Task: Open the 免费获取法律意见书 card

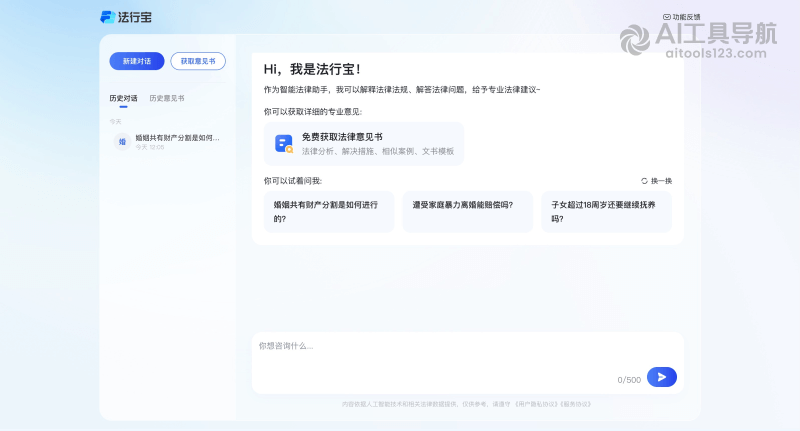Action: coord(364,144)
